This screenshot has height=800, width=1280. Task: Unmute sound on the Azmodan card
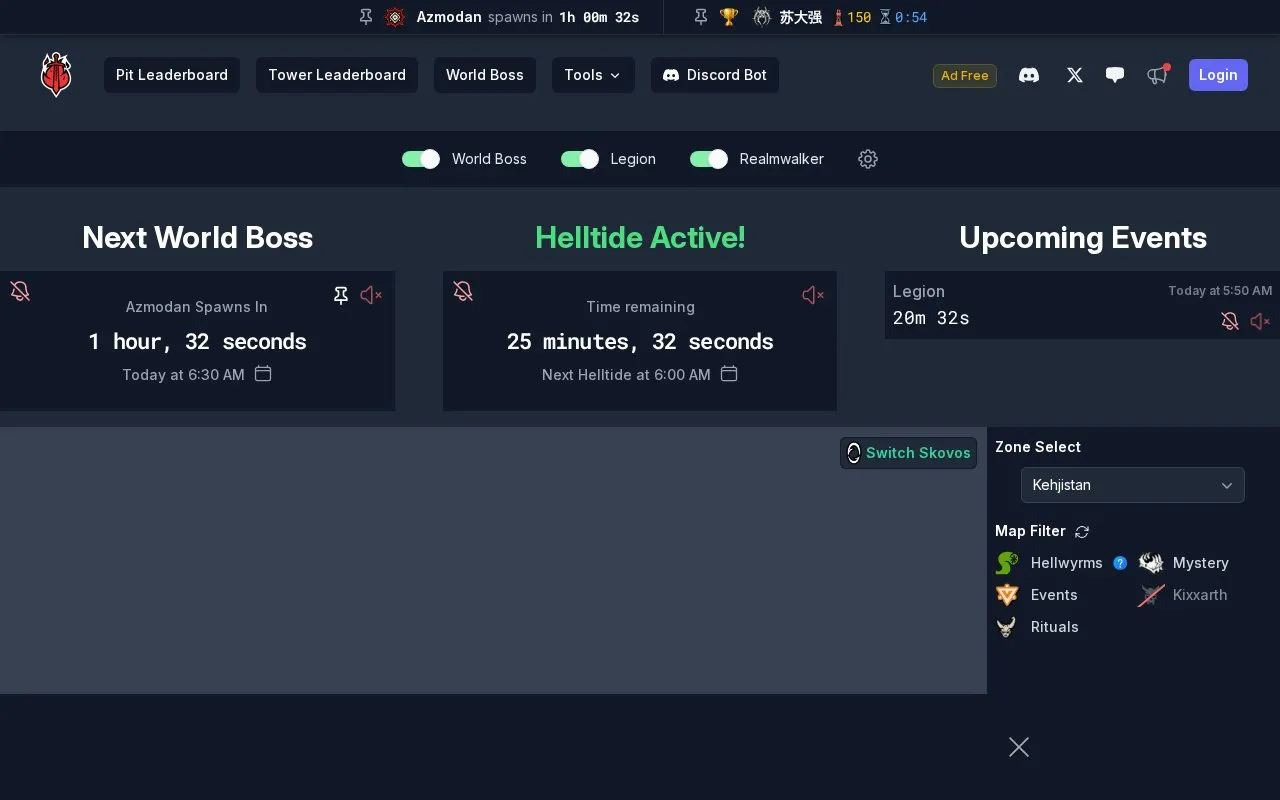tap(371, 295)
